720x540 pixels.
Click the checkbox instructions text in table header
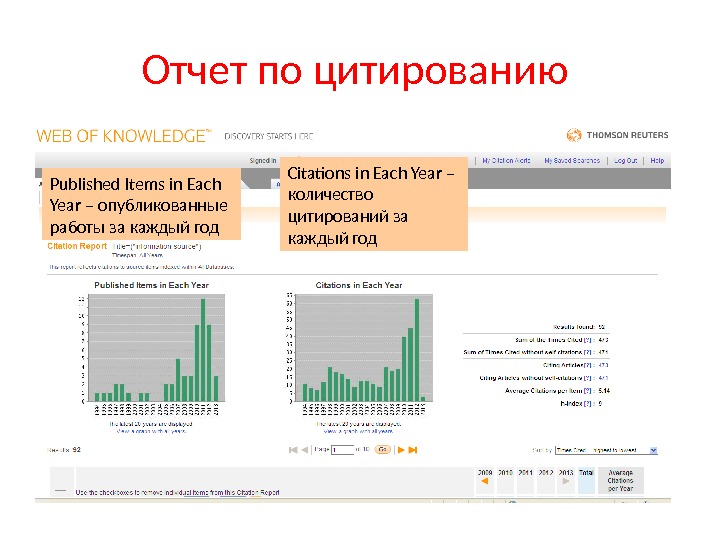tap(177, 493)
